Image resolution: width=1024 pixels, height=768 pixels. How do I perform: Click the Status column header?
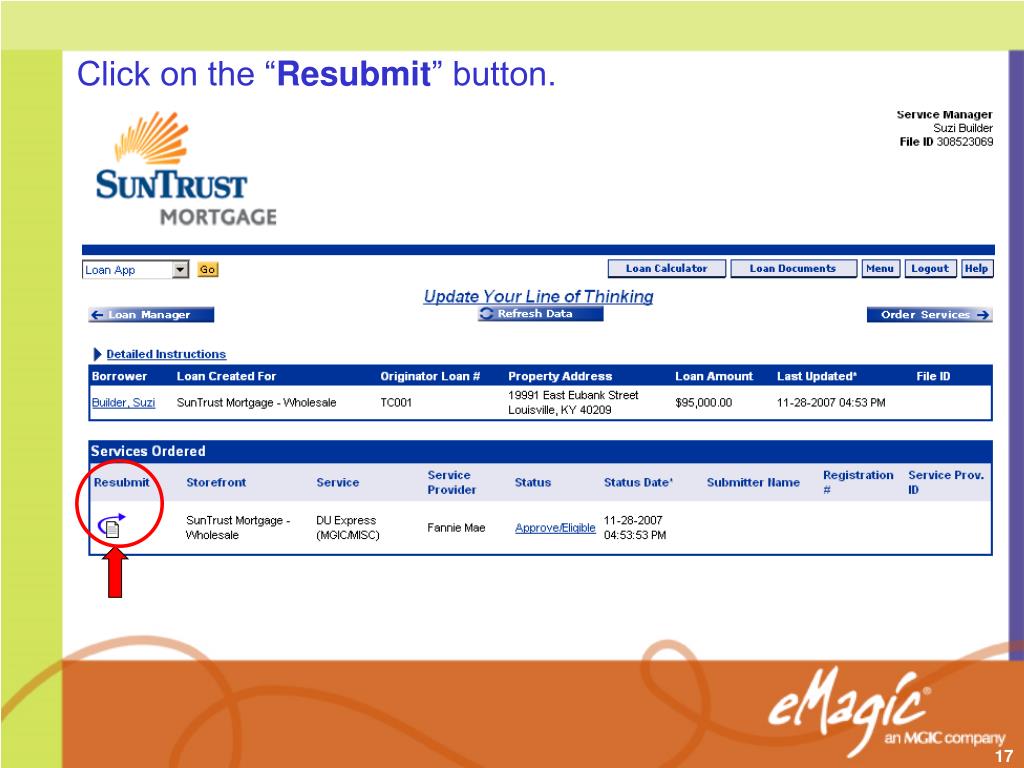tap(533, 483)
